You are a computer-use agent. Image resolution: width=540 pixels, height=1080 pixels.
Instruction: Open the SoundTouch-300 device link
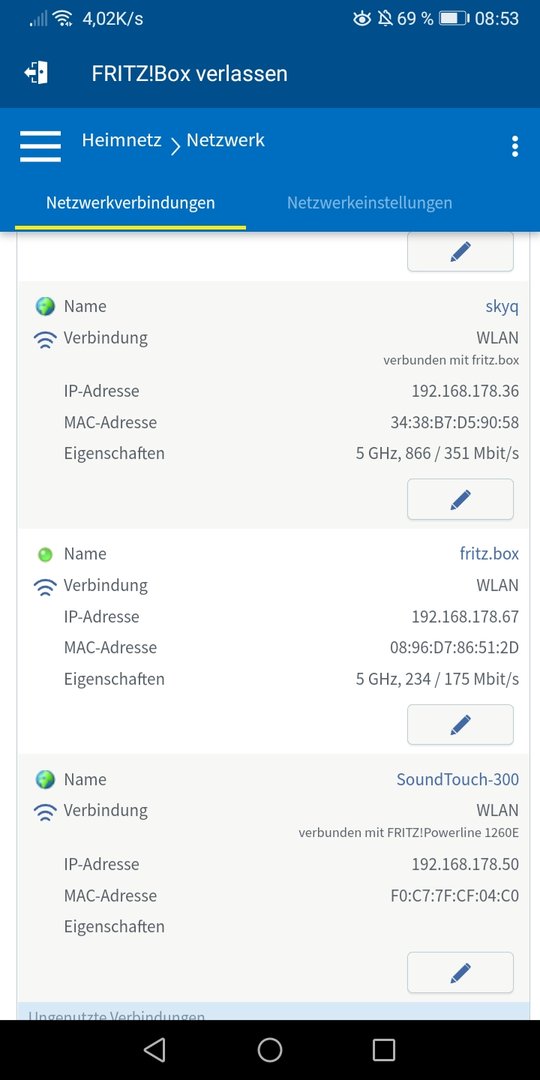pyautogui.click(x=457, y=780)
